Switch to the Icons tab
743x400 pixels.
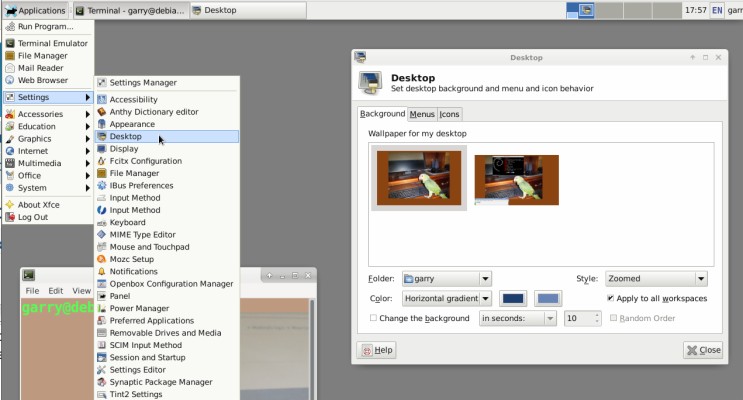coord(450,114)
